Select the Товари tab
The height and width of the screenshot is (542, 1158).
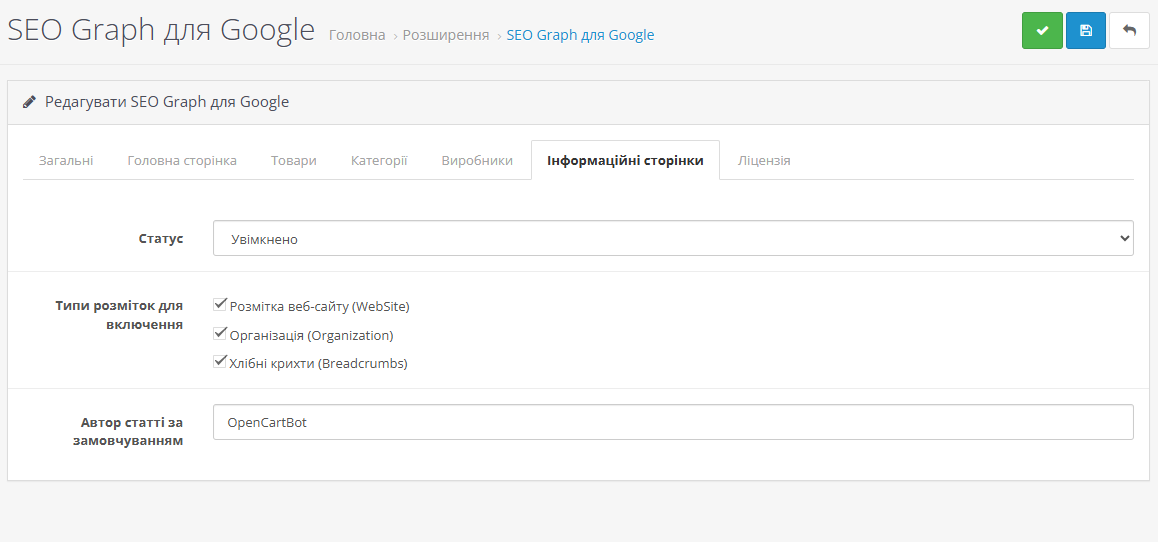point(294,161)
